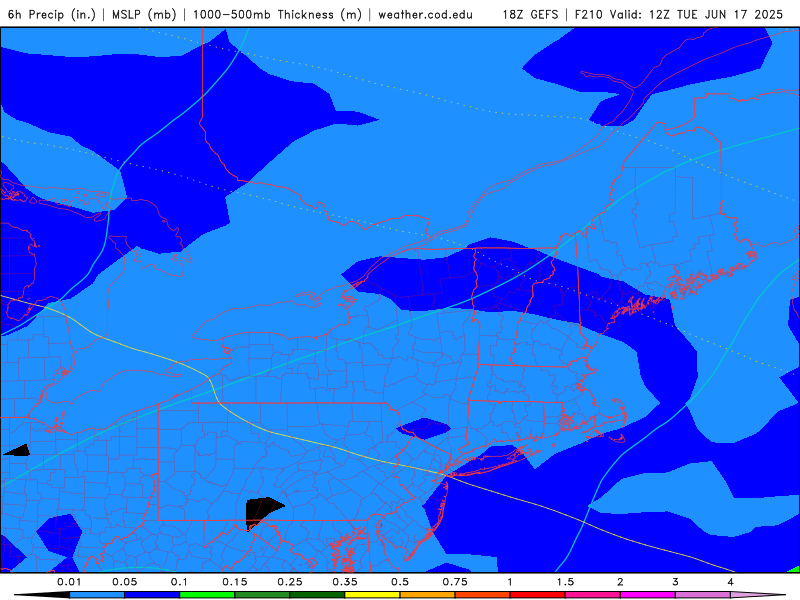Click the '1.5' legend label
This screenshot has height=600, width=800.
tap(565, 582)
